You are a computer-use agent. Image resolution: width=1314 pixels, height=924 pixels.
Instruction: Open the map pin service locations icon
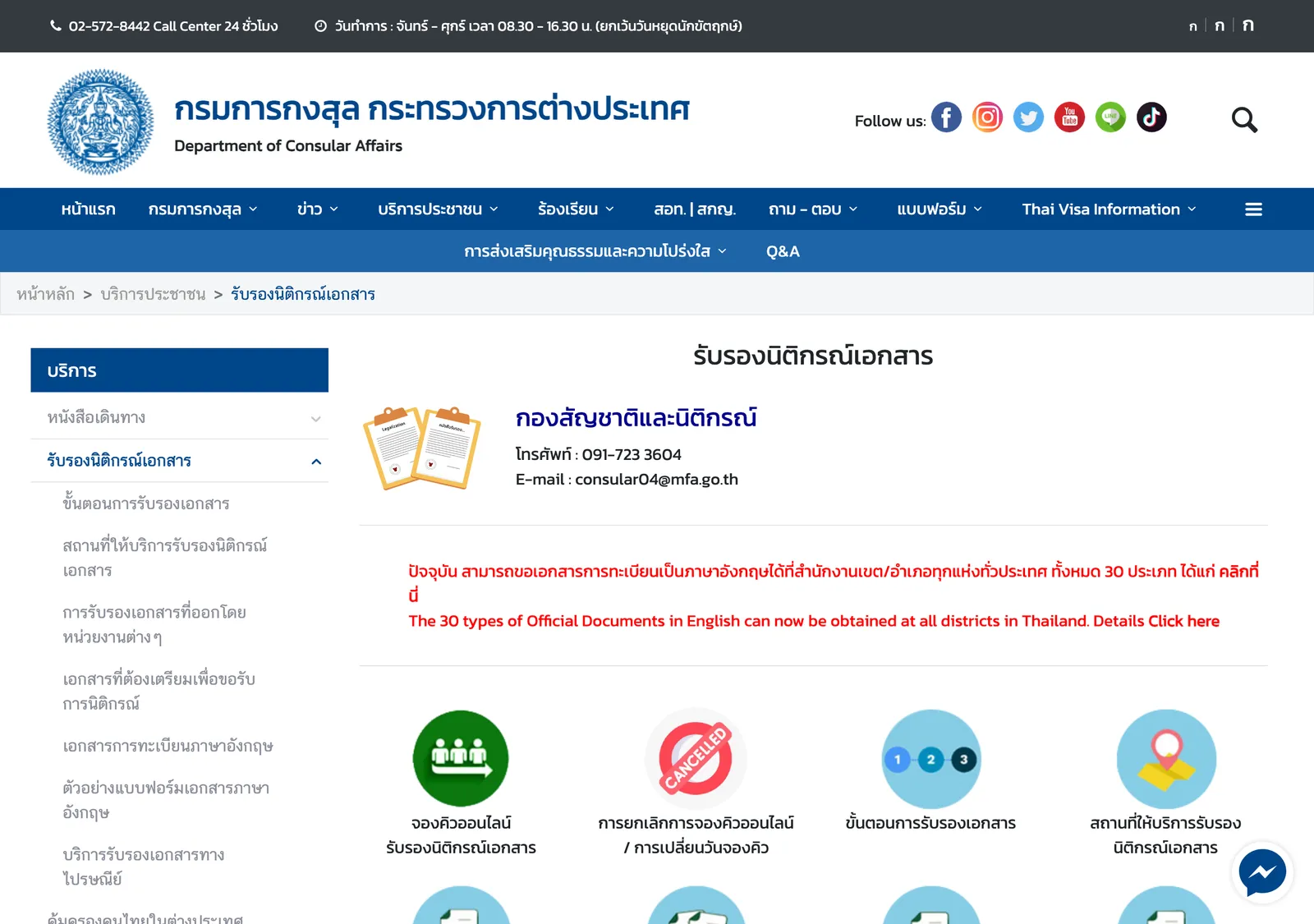tap(1166, 759)
